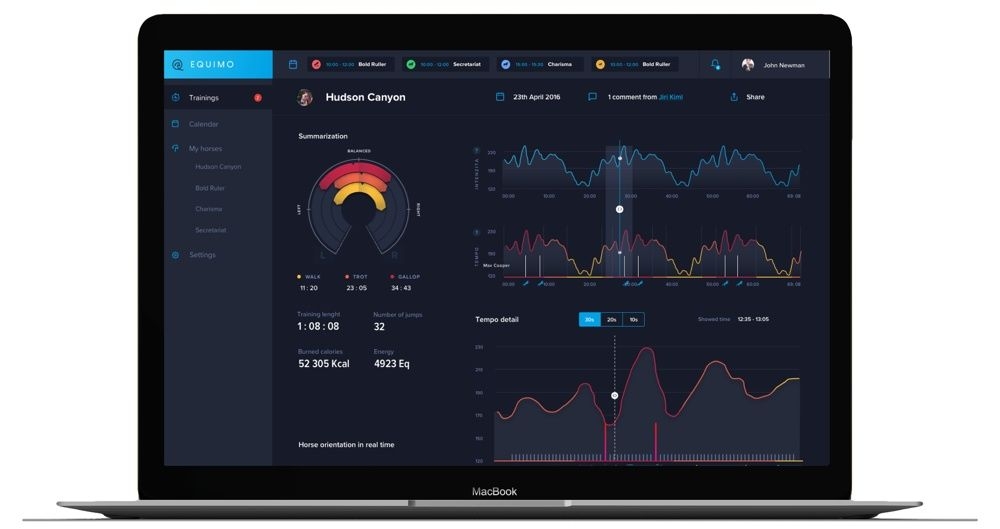This screenshot has width=1000, height=529.
Task: Go to Calendar in the sidebar
Action: point(203,124)
